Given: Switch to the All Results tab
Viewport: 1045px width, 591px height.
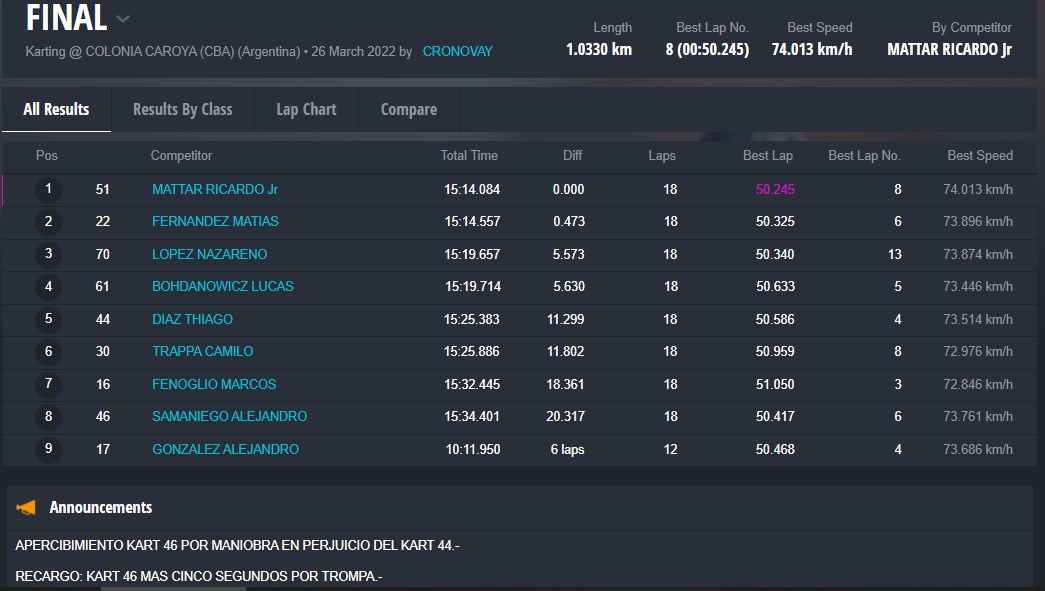Looking at the screenshot, I should tap(56, 110).
